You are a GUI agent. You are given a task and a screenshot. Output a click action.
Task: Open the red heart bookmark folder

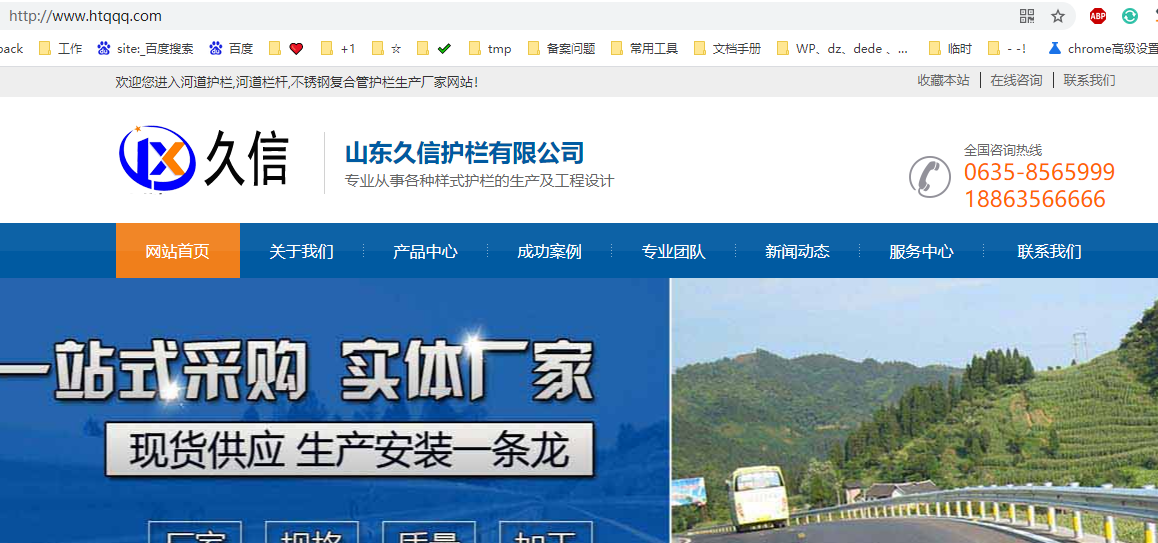pyautogui.click(x=287, y=48)
